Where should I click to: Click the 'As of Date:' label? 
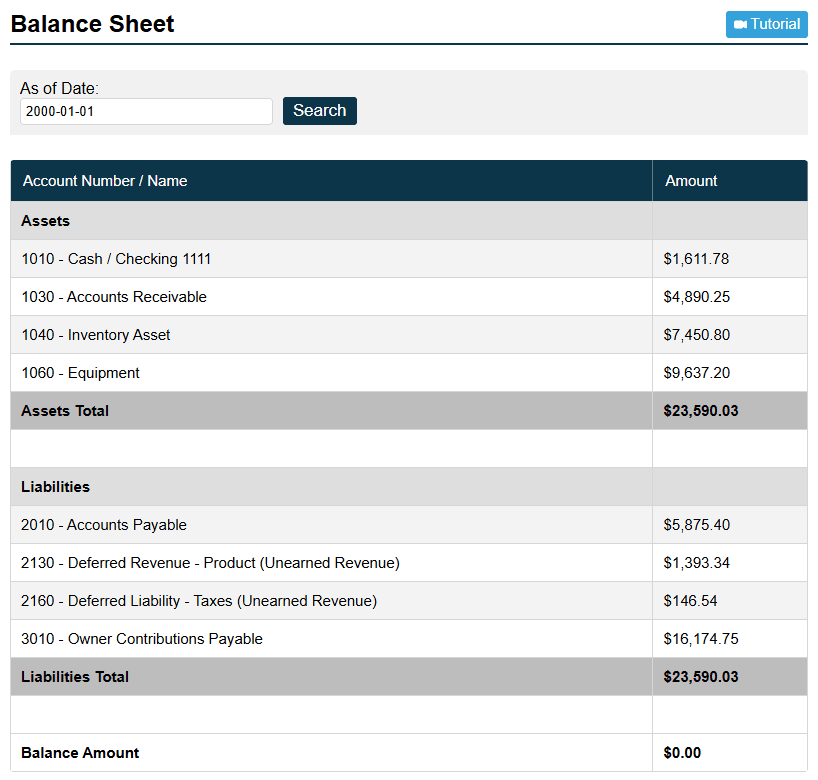(x=59, y=88)
